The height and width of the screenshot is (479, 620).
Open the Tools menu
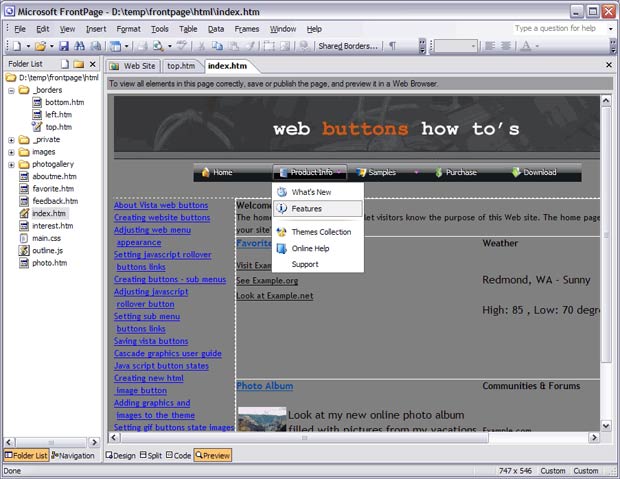160,29
